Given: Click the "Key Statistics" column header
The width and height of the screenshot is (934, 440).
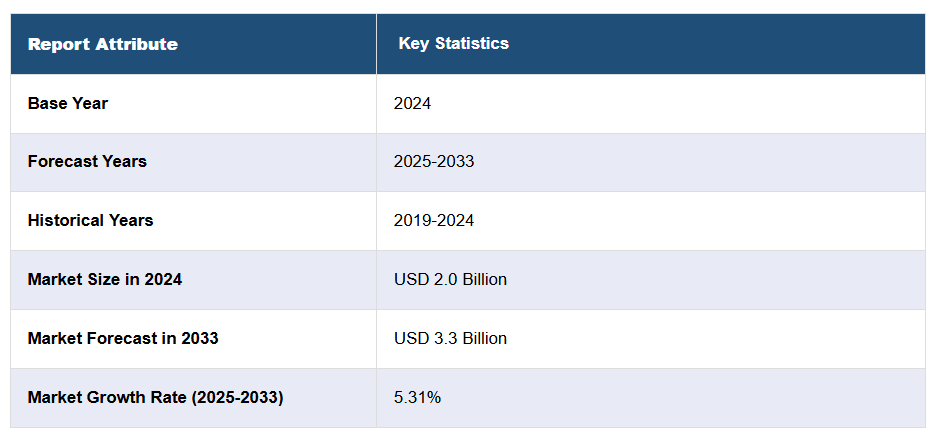Looking at the screenshot, I should pos(453,43).
